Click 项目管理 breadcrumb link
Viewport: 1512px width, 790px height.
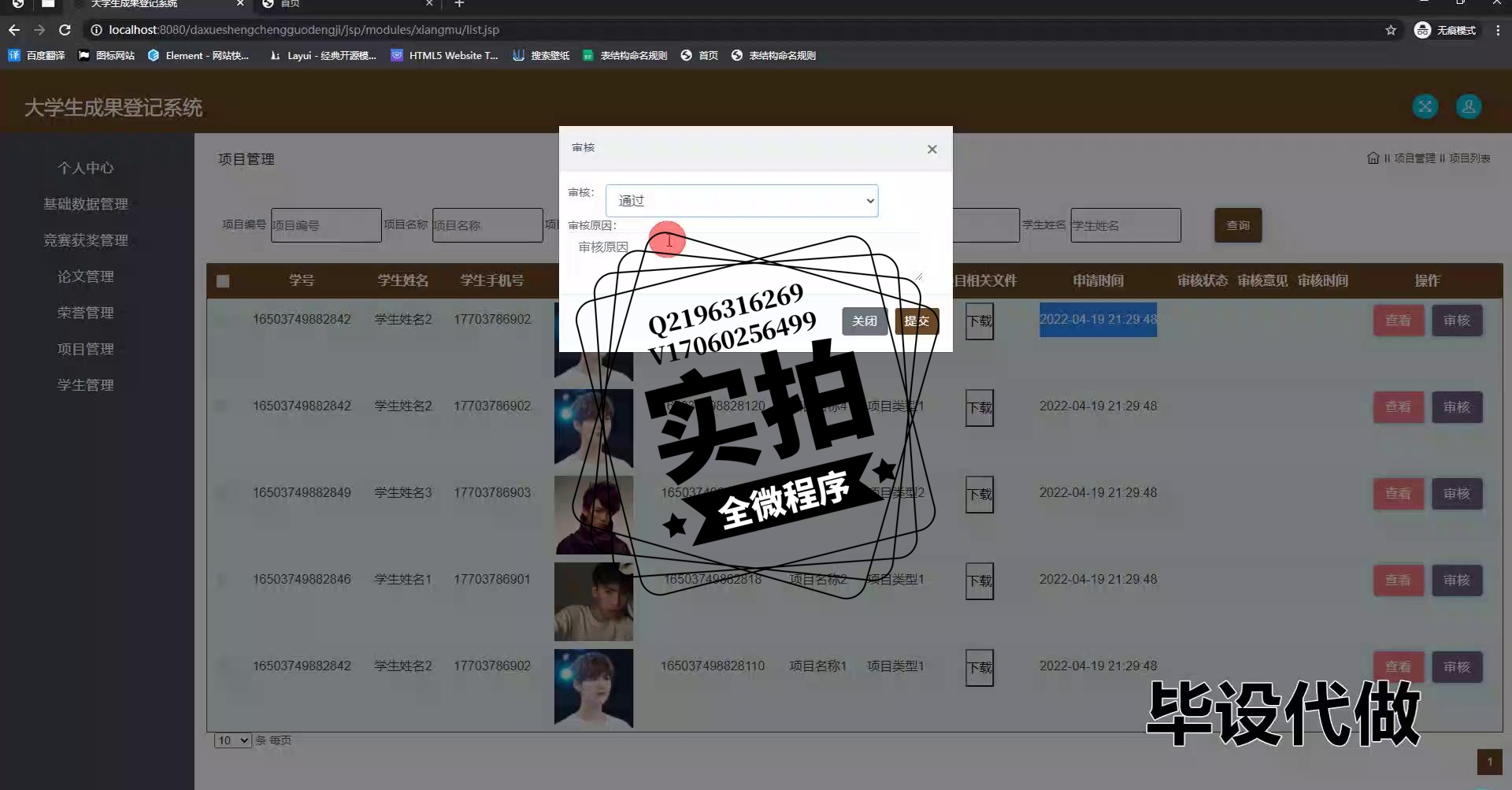coord(1414,158)
